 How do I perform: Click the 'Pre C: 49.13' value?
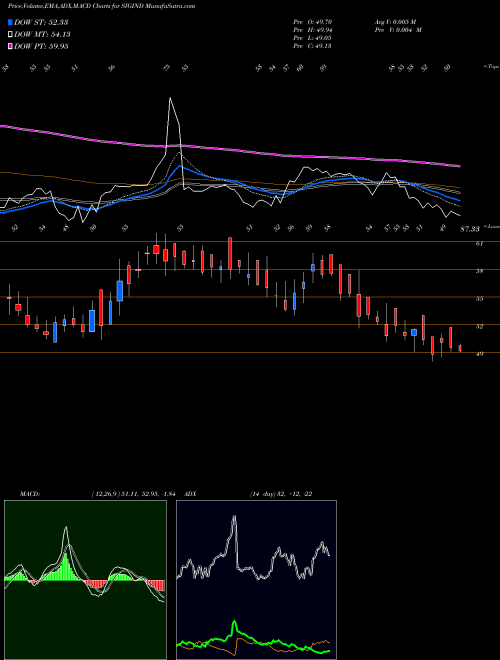[x=313, y=46]
